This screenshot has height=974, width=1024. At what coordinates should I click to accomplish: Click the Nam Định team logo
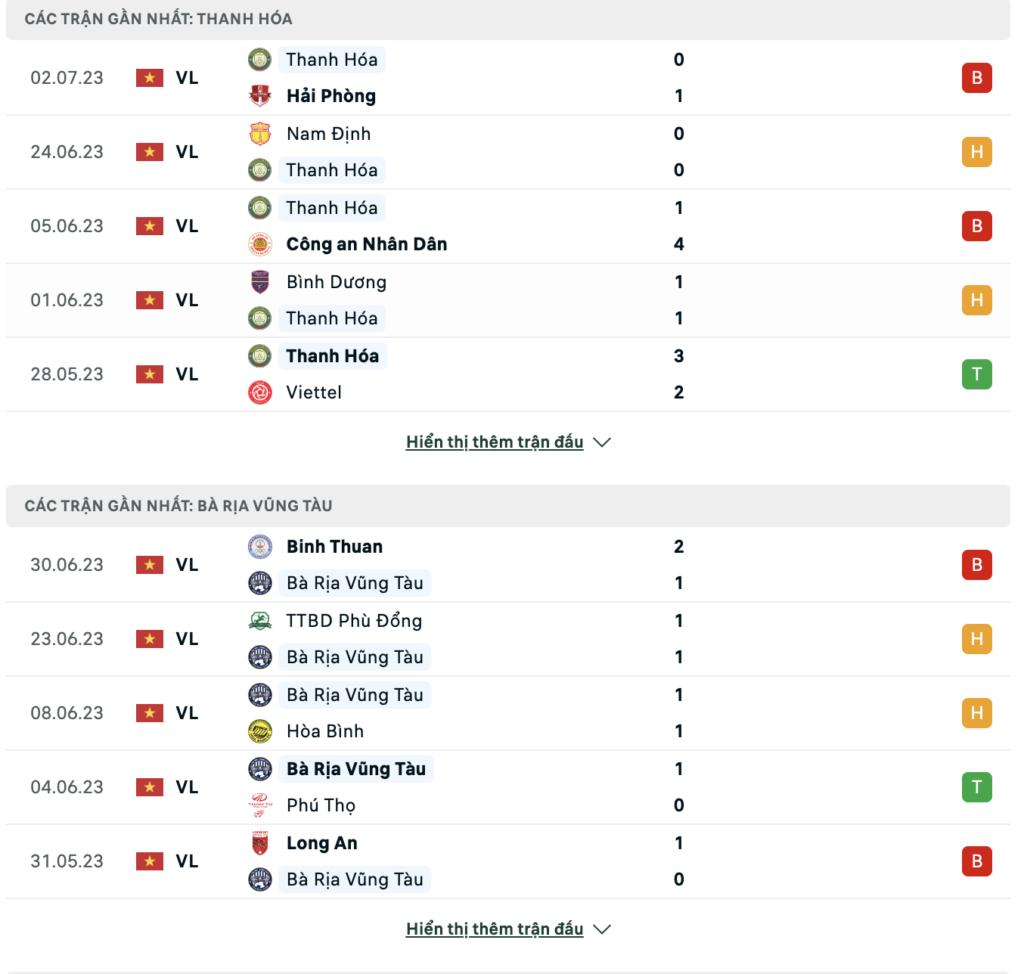click(x=260, y=133)
